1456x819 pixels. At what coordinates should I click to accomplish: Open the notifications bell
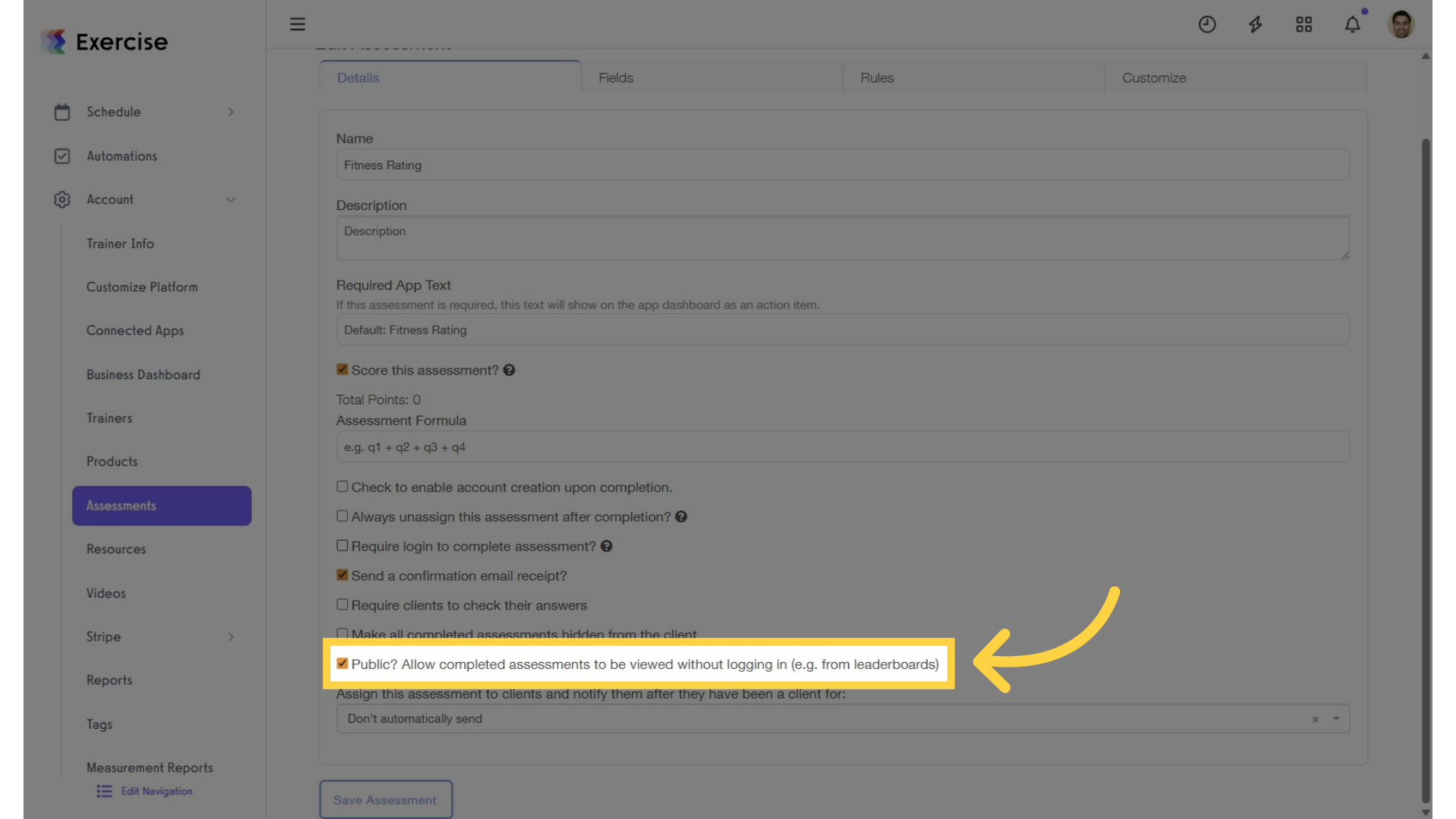click(1353, 24)
